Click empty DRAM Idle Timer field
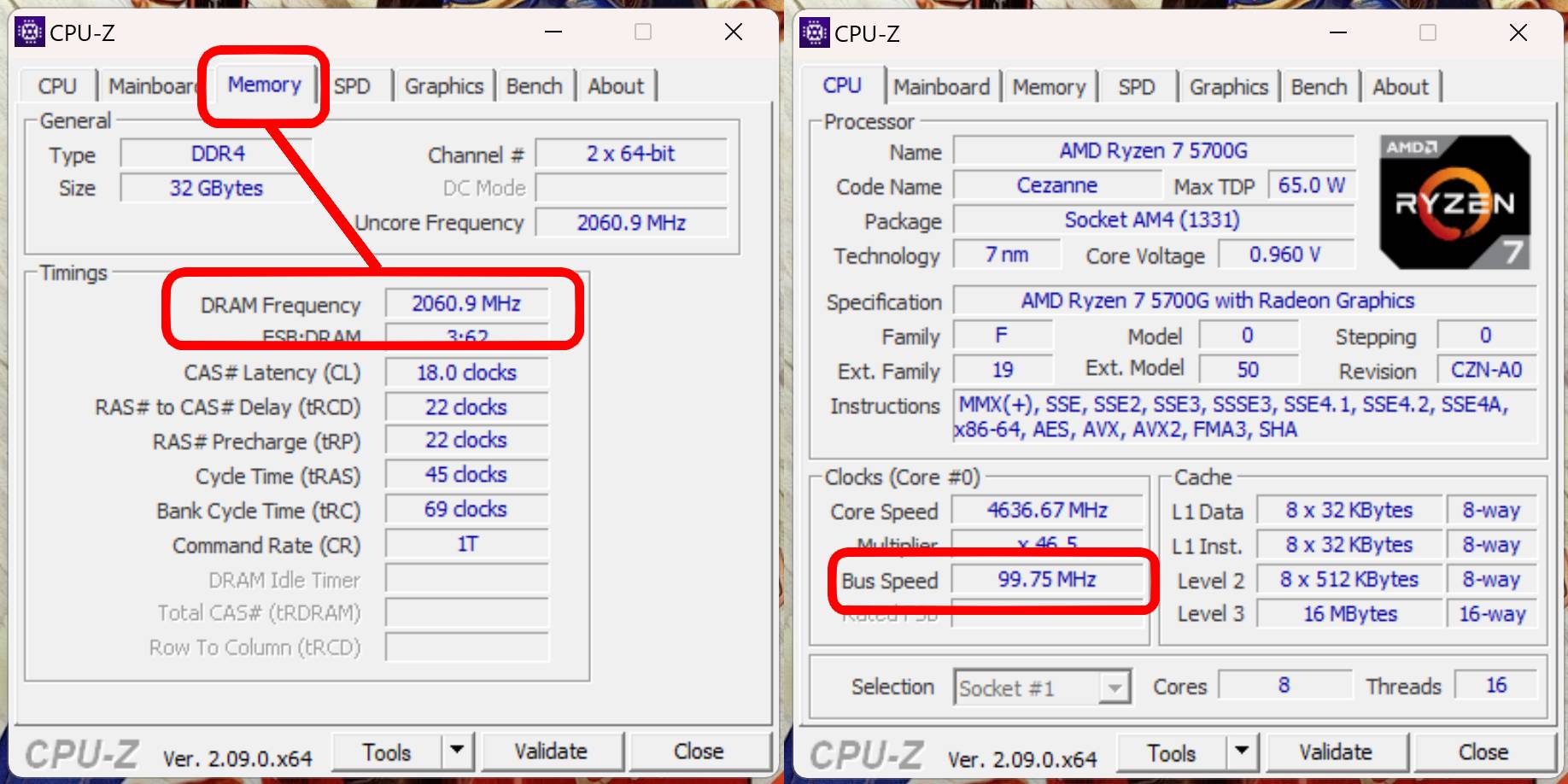This screenshot has width=1568, height=784. coord(466,579)
